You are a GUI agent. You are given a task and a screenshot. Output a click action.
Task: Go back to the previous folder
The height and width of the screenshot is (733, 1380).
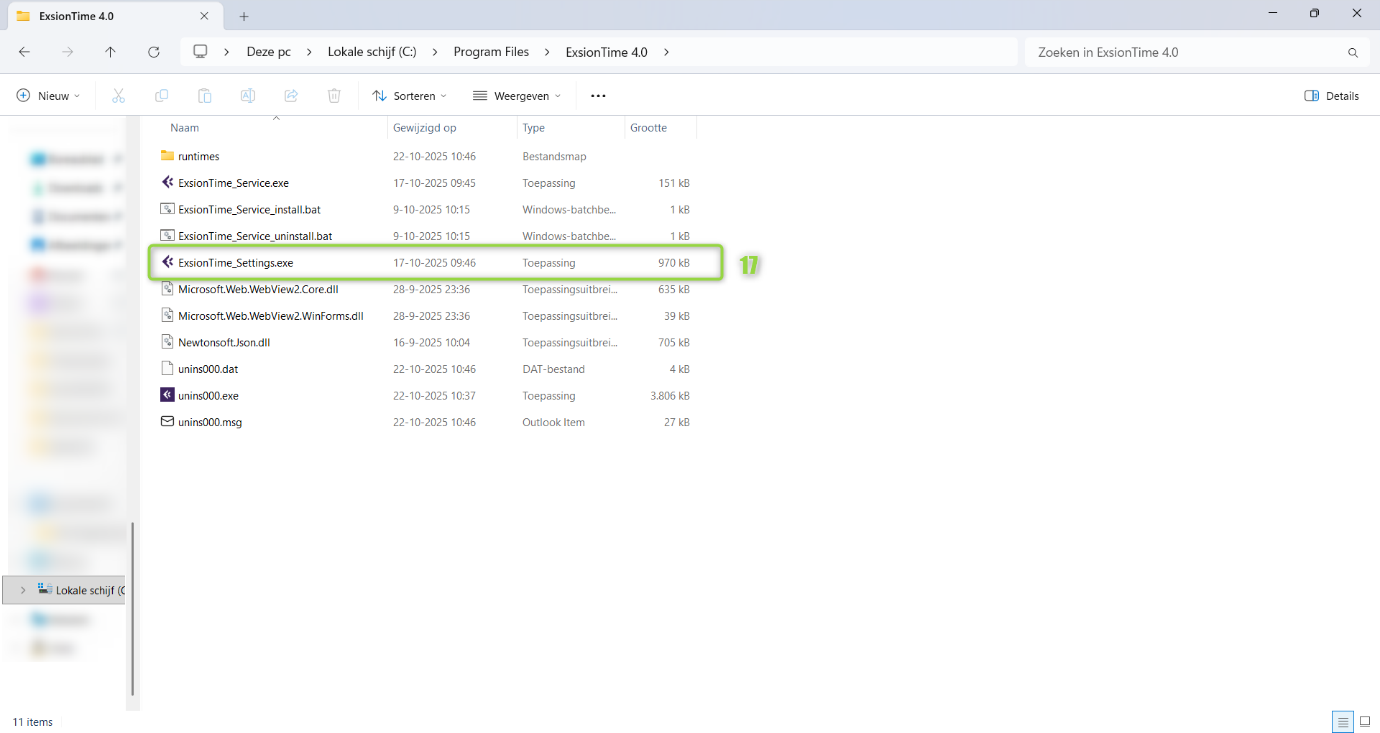pos(24,52)
